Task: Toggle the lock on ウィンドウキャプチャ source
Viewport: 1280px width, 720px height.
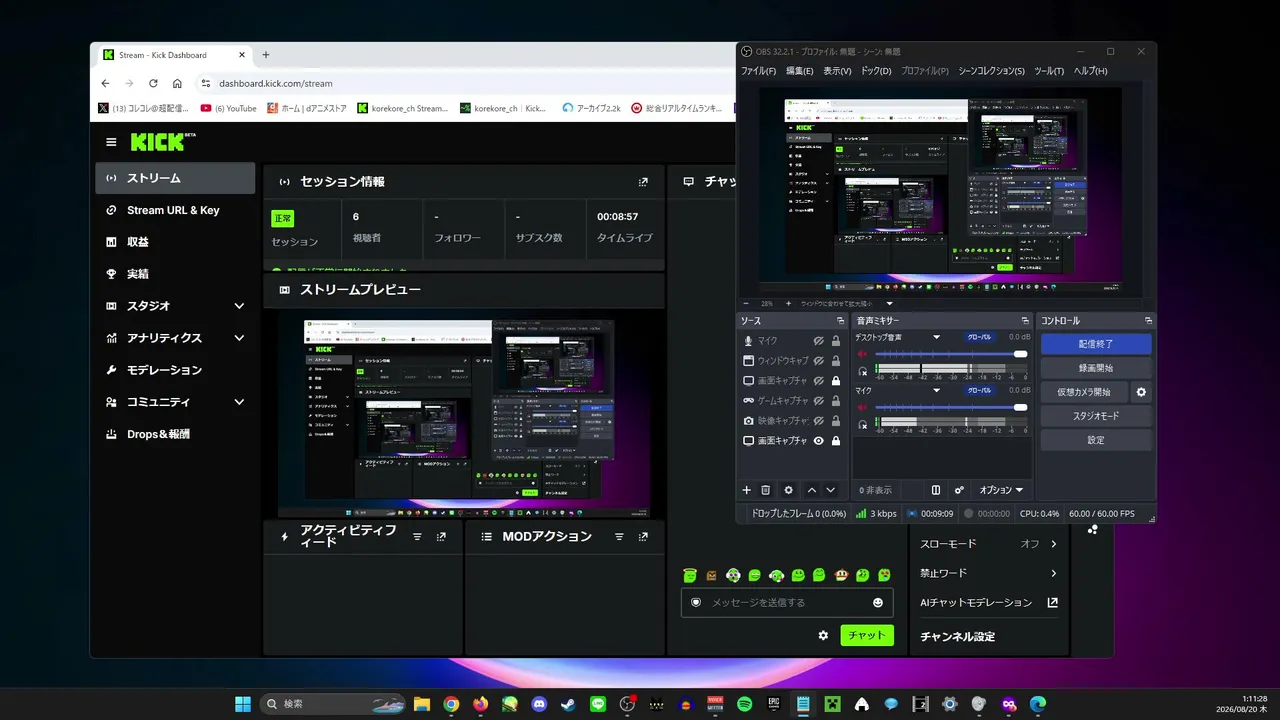Action: (x=836, y=361)
